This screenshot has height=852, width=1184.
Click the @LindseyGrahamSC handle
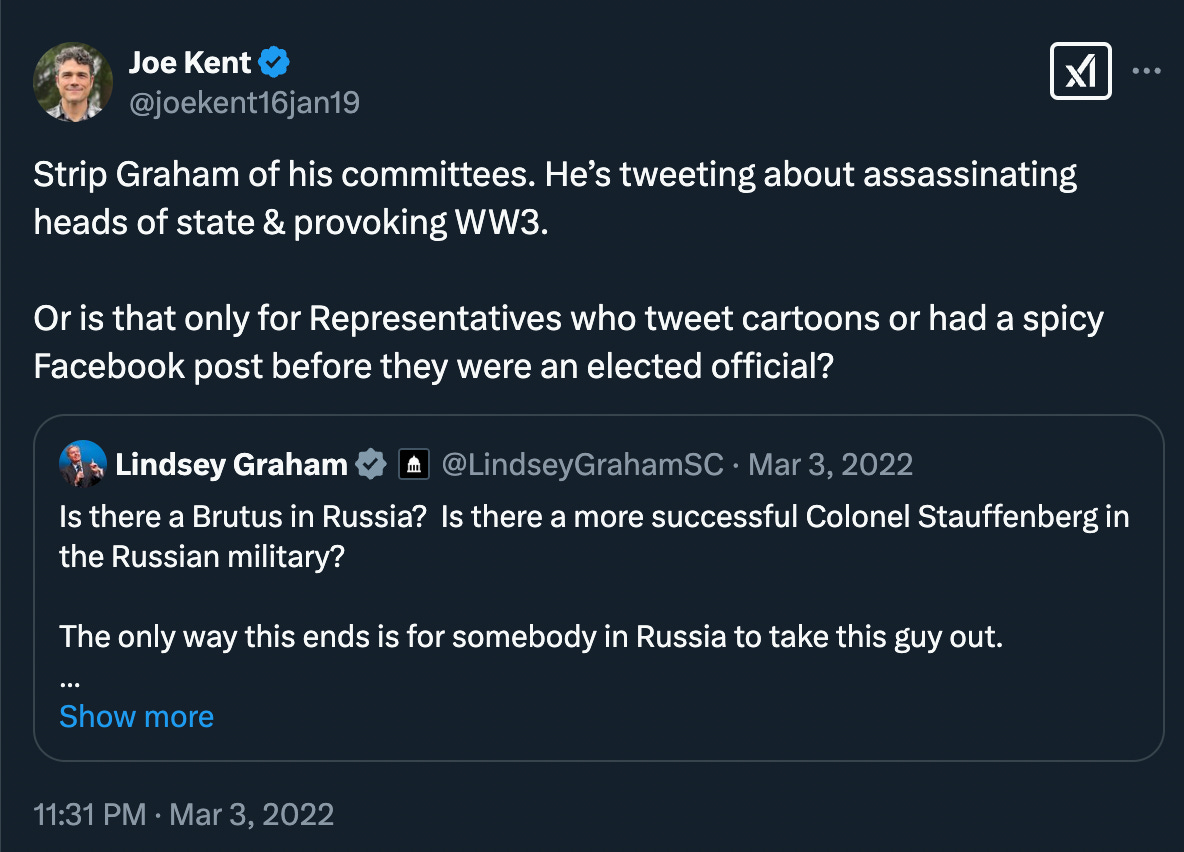583,464
